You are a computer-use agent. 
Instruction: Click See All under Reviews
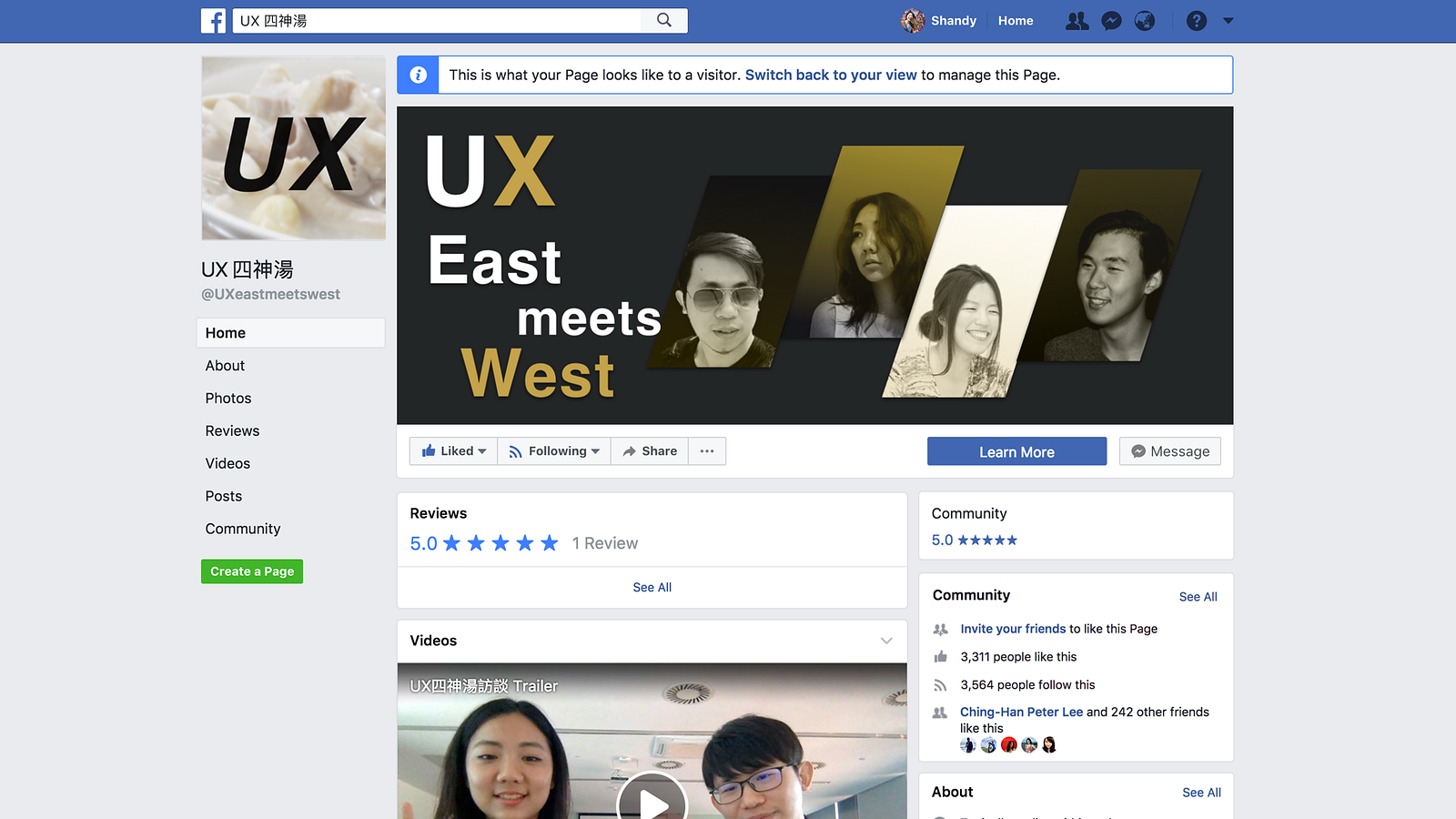click(652, 588)
